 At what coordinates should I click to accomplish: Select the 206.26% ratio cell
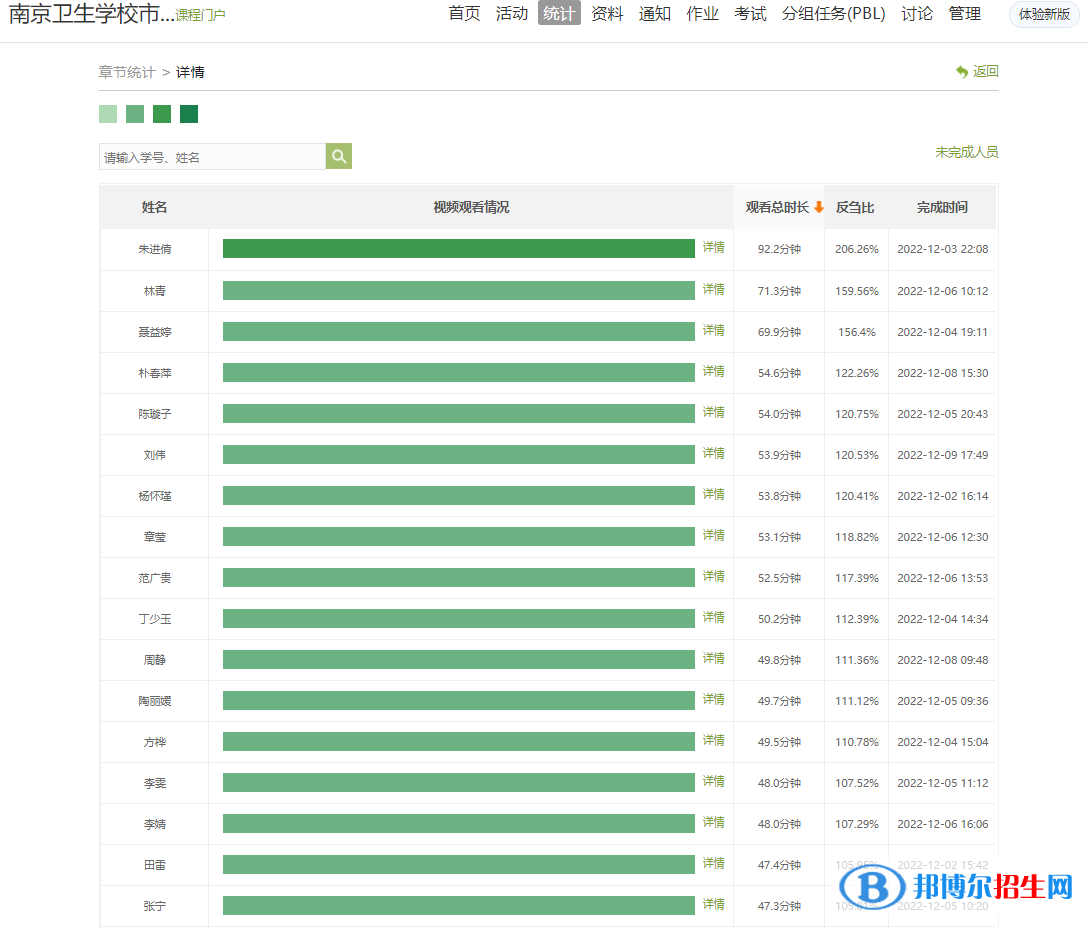click(x=857, y=249)
